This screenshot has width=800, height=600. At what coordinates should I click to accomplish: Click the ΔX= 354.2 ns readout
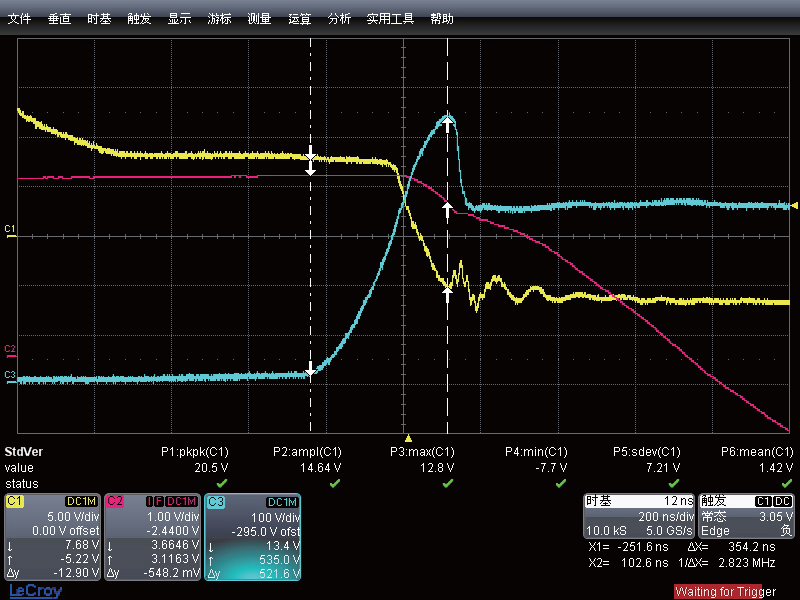[732, 547]
